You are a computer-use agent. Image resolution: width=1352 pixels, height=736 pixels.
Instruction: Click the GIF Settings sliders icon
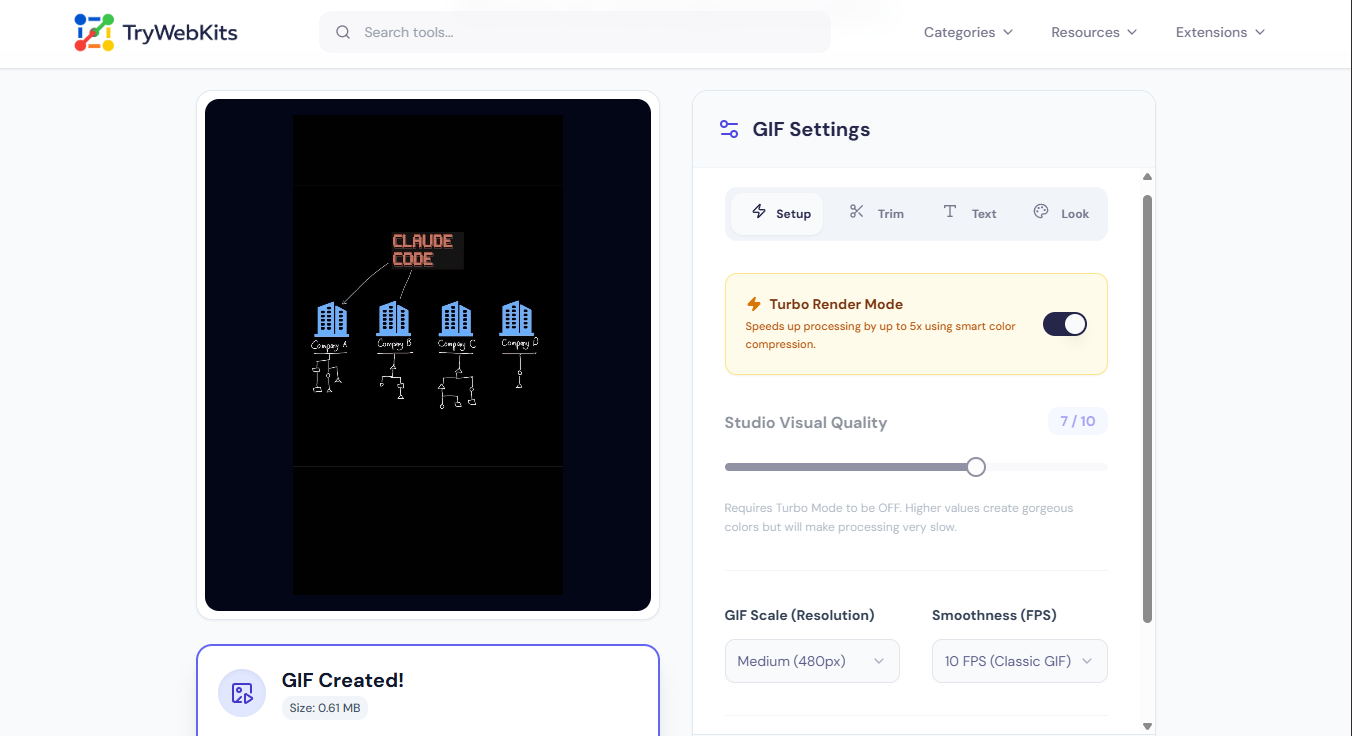(727, 128)
